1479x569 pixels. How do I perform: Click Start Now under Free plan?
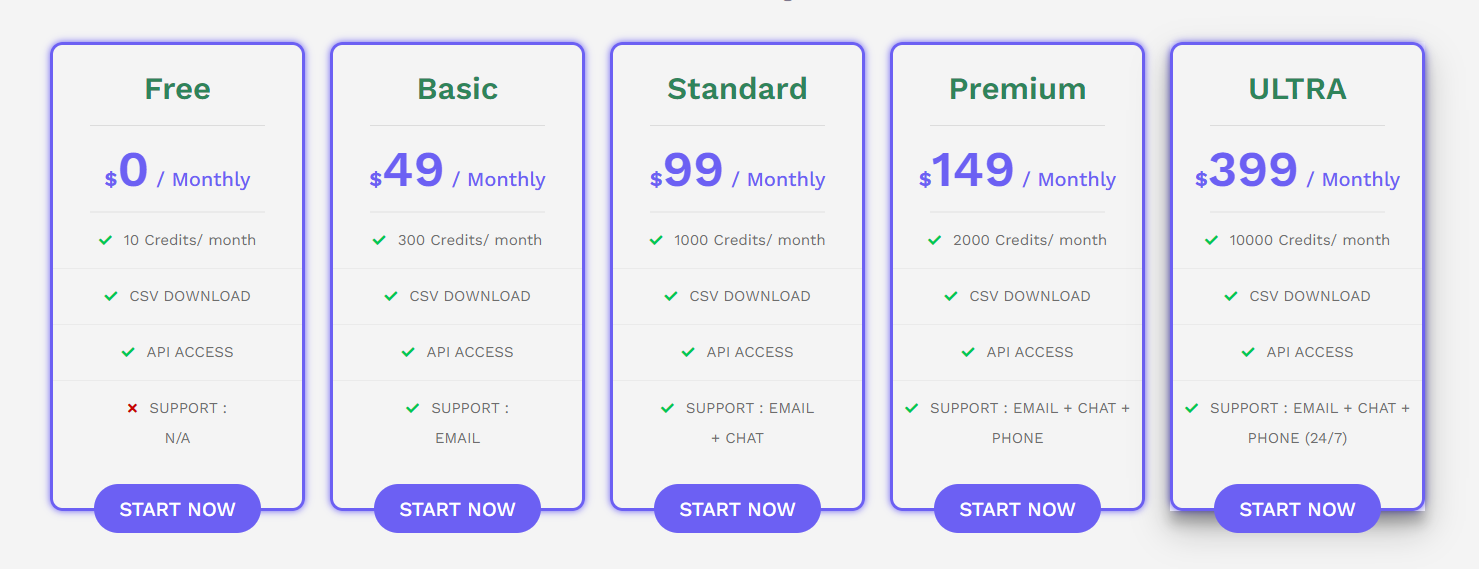click(177, 509)
